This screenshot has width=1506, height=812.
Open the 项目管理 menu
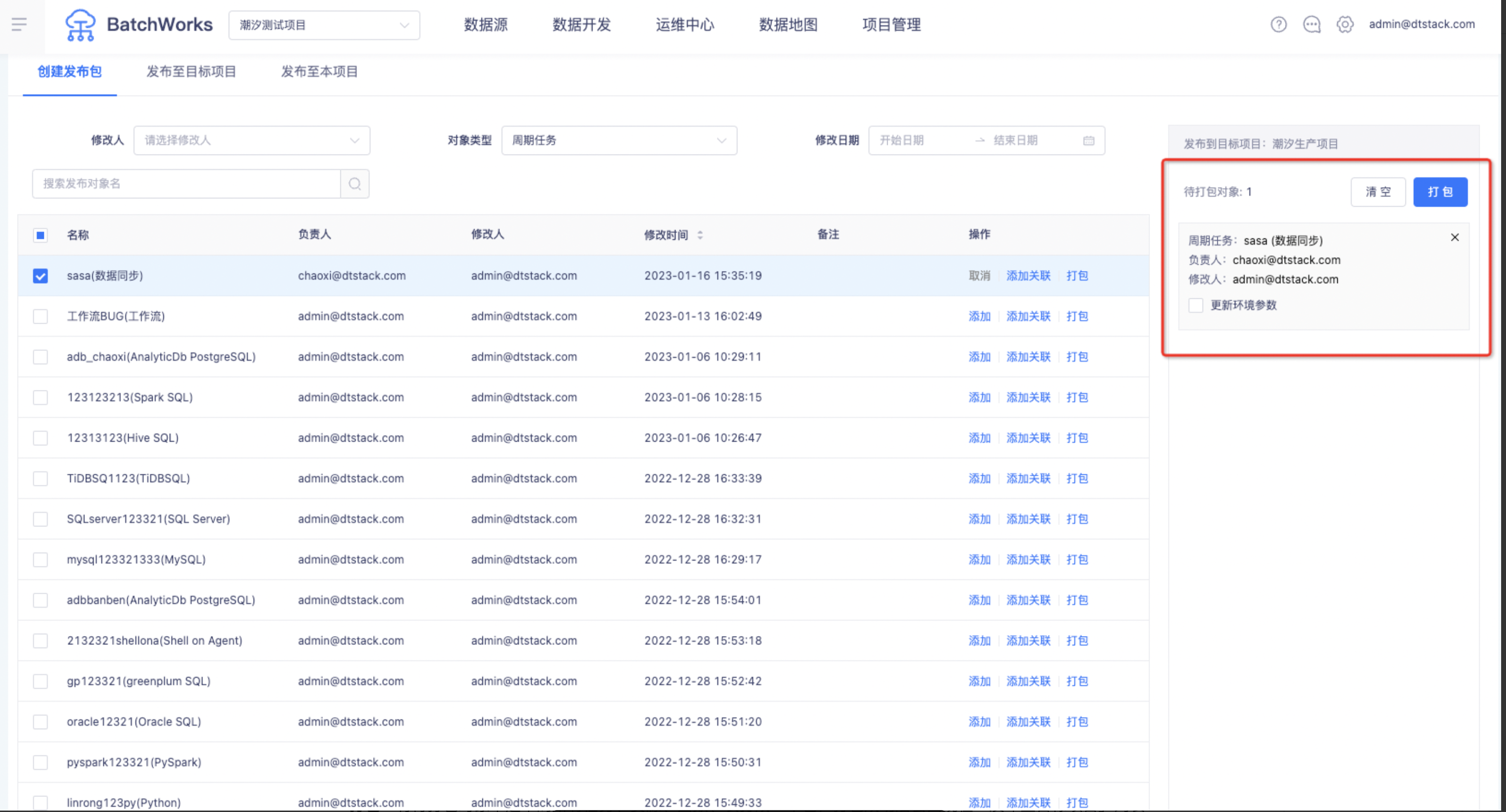coord(891,24)
